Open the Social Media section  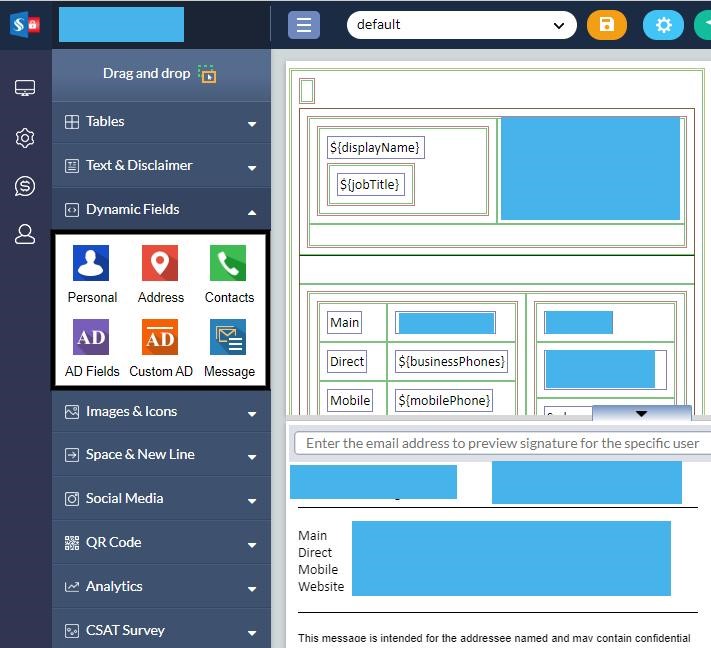(x=161, y=499)
